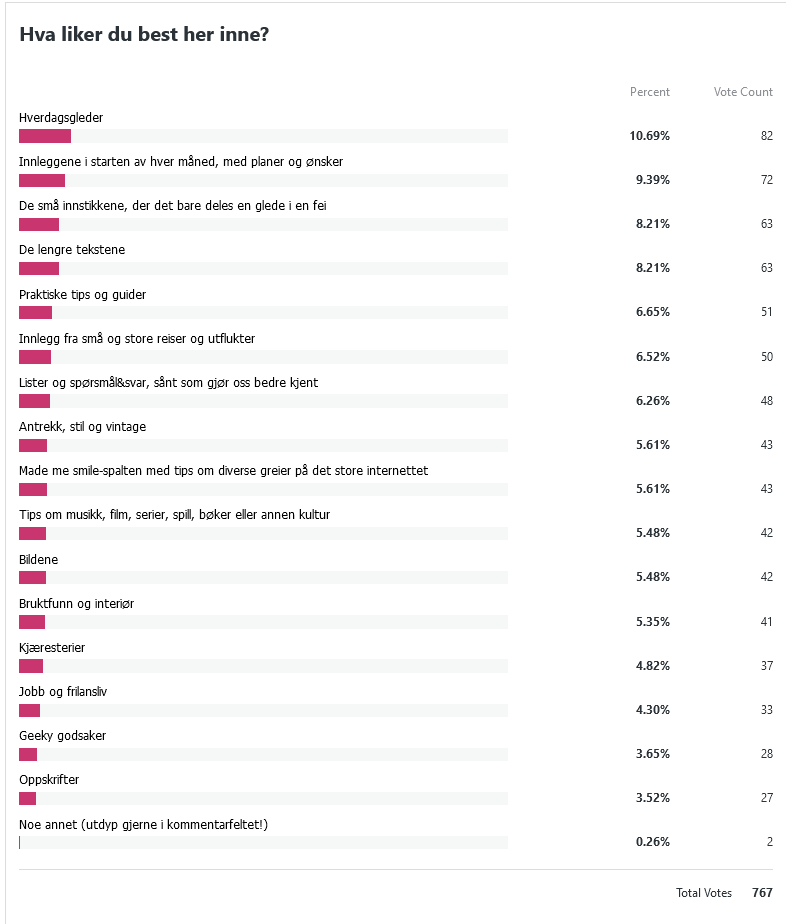Screen dimensions: 786x924
Task: Select the Hverdagsgleder option label
Action: coord(61,118)
